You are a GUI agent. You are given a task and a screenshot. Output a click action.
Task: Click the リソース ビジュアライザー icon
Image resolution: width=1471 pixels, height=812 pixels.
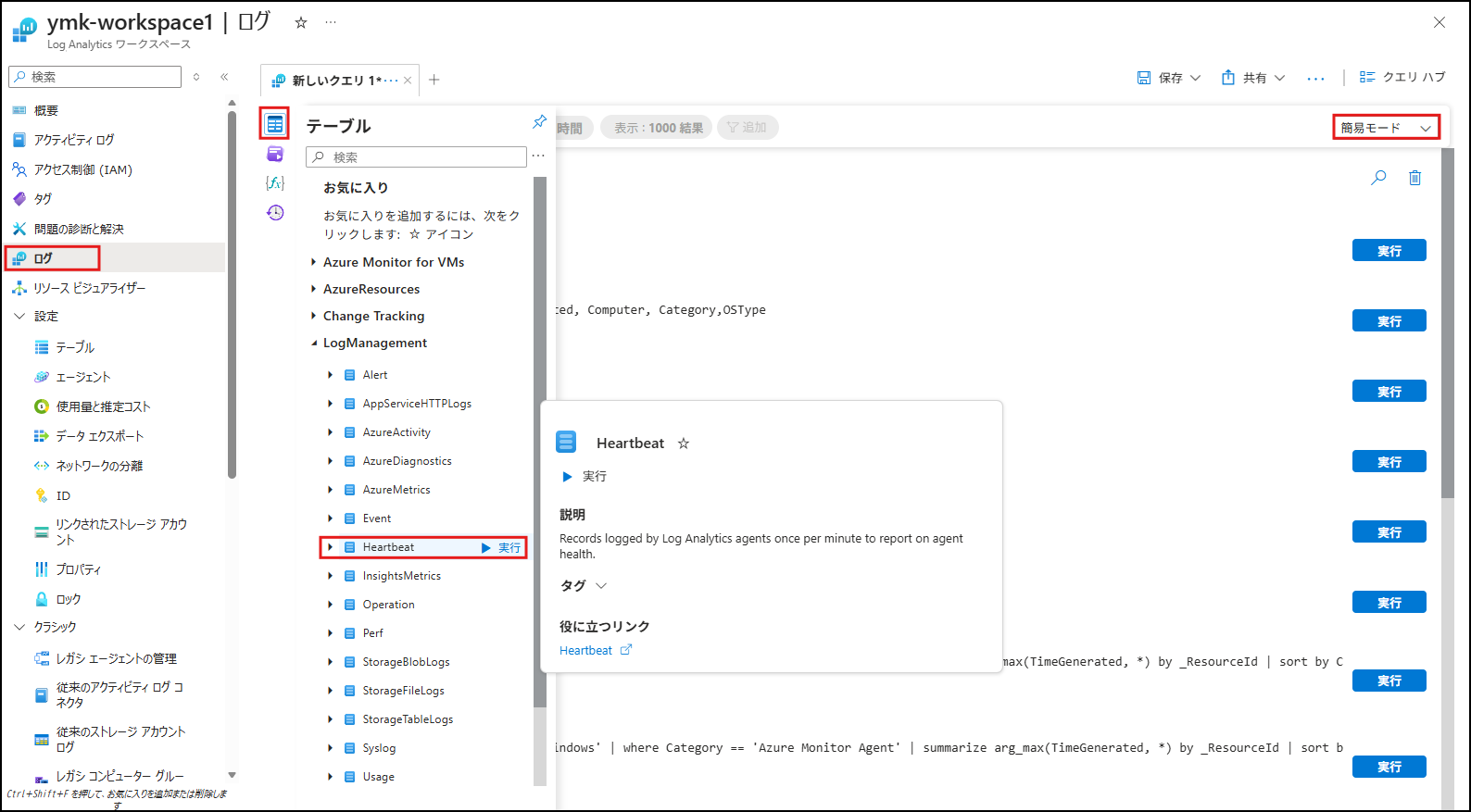tap(19, 288)
